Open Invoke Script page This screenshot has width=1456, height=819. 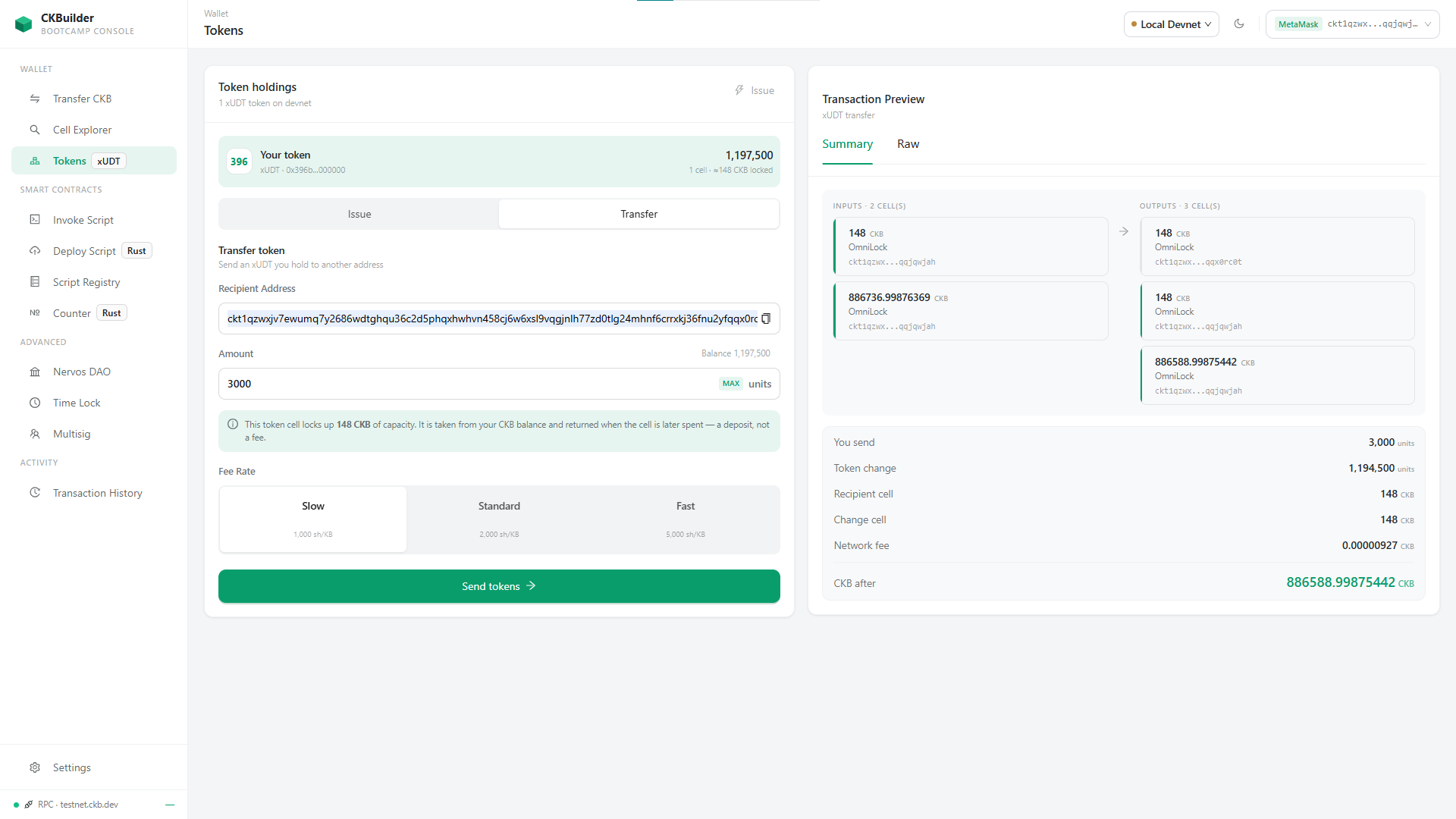(x=94, y=220)
